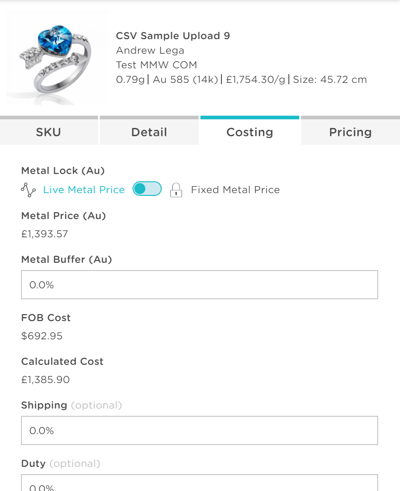Click the Test MMW COM collection text
Image resolution: width=400 pixels, height=491 pixels.
(x=156, y=65)
